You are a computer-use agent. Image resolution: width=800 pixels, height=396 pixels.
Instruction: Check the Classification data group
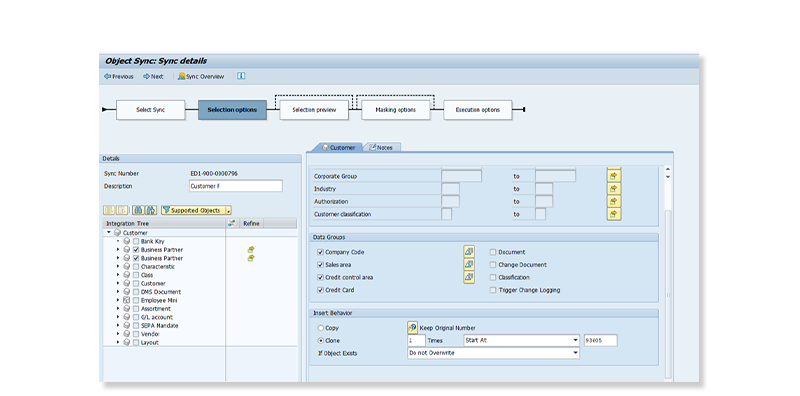click(x=493, y=278)
